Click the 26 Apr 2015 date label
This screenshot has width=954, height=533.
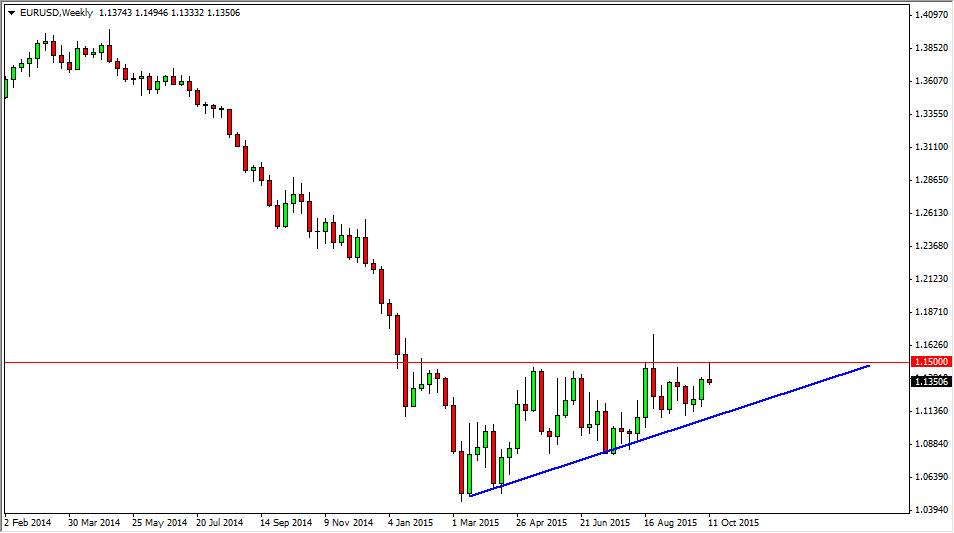541,523
